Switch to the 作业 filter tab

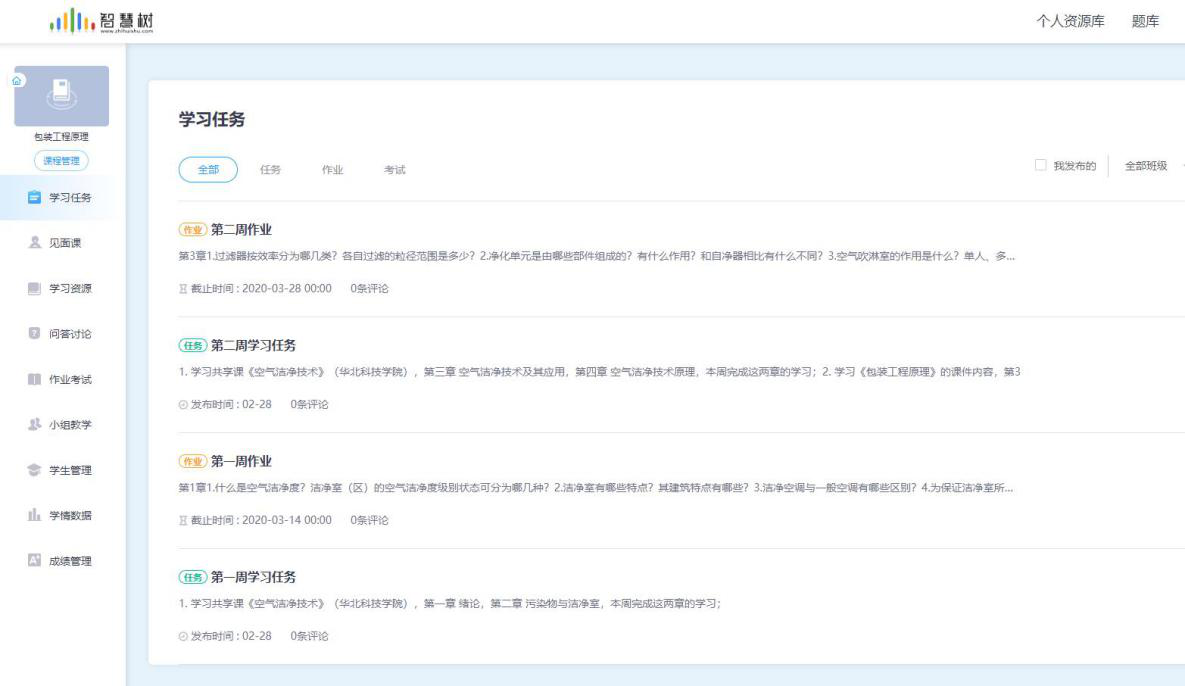click(332, 170)
